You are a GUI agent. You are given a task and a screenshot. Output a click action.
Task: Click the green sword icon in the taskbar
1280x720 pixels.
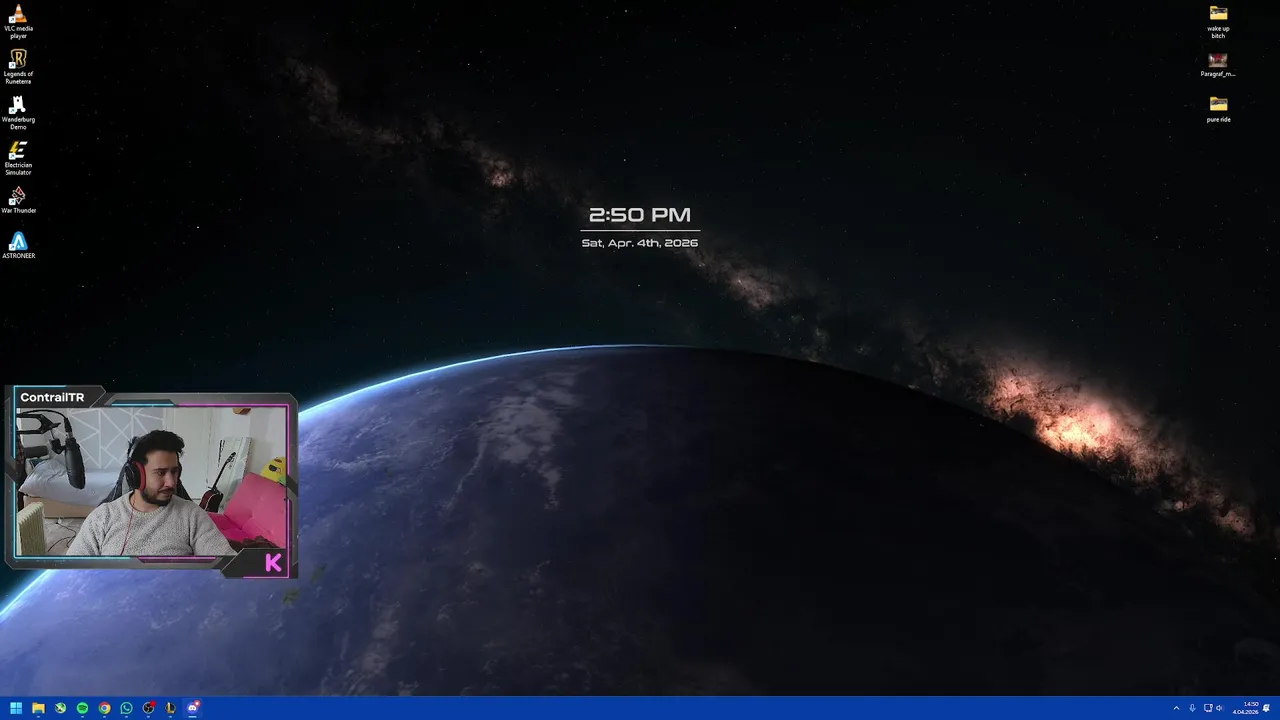[60, 708]
